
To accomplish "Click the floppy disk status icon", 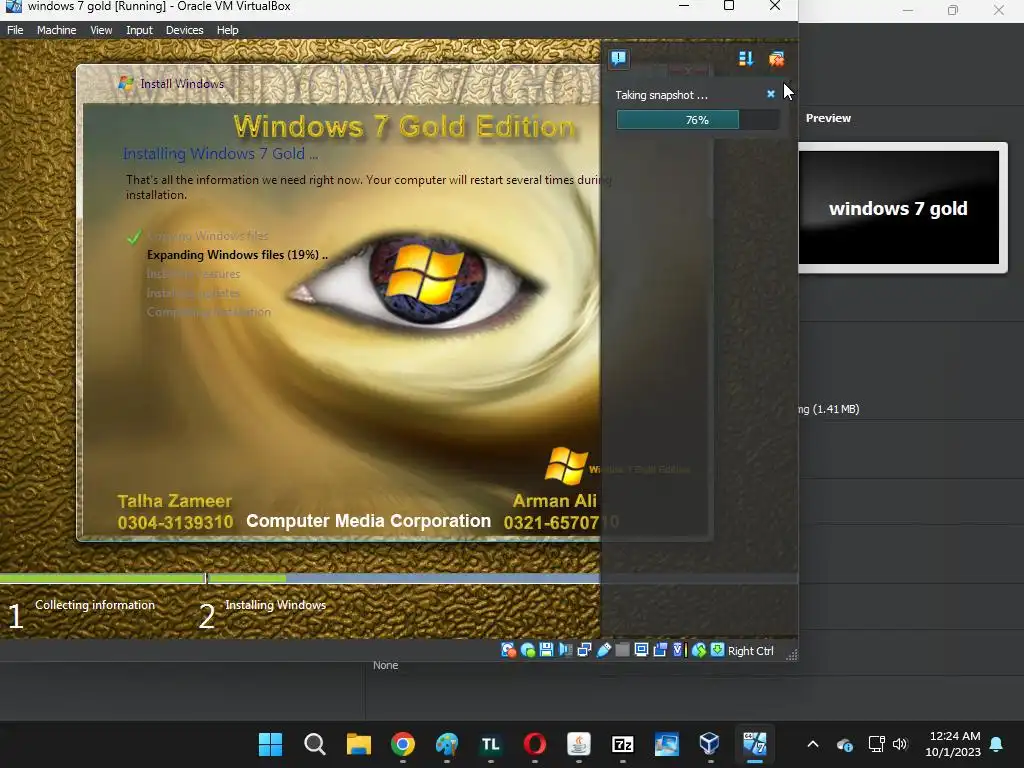I will coord(547,650).
